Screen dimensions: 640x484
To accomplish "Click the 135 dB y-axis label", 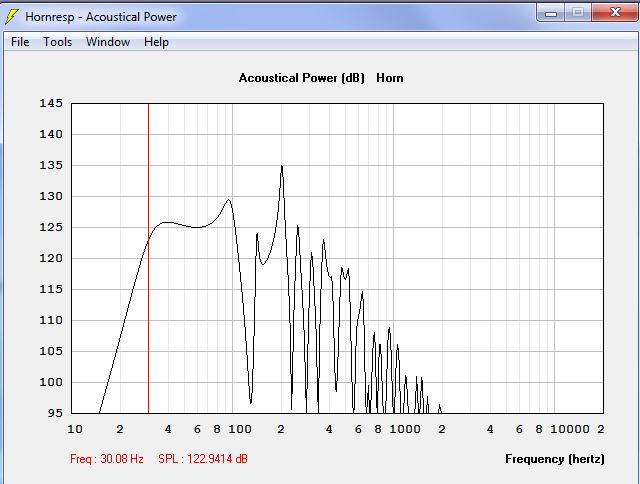I will [x=51, y=165].
